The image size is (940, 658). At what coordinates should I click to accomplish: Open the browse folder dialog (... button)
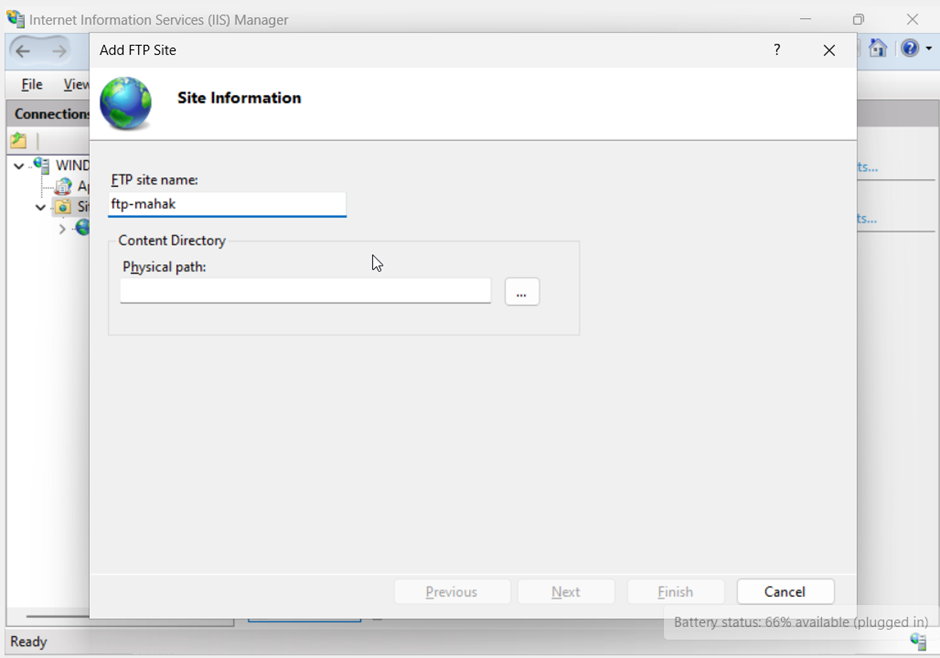point(522,292)
